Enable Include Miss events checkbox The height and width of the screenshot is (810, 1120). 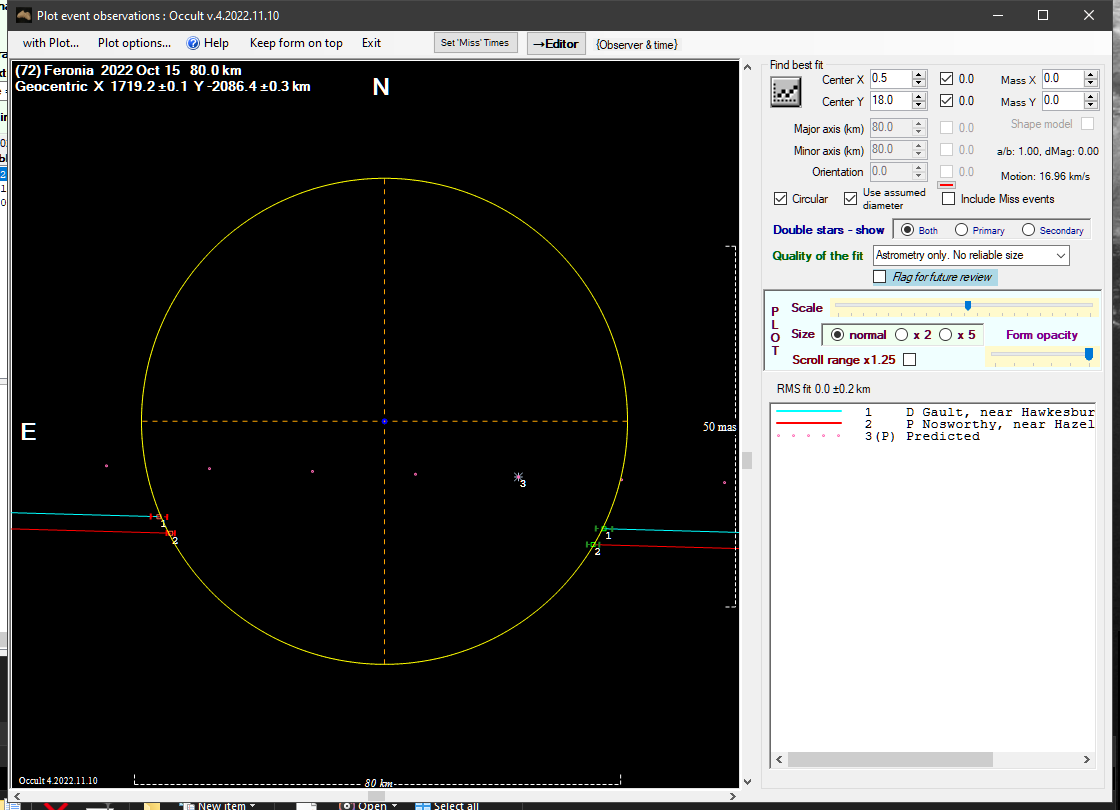tap(949, 199)
